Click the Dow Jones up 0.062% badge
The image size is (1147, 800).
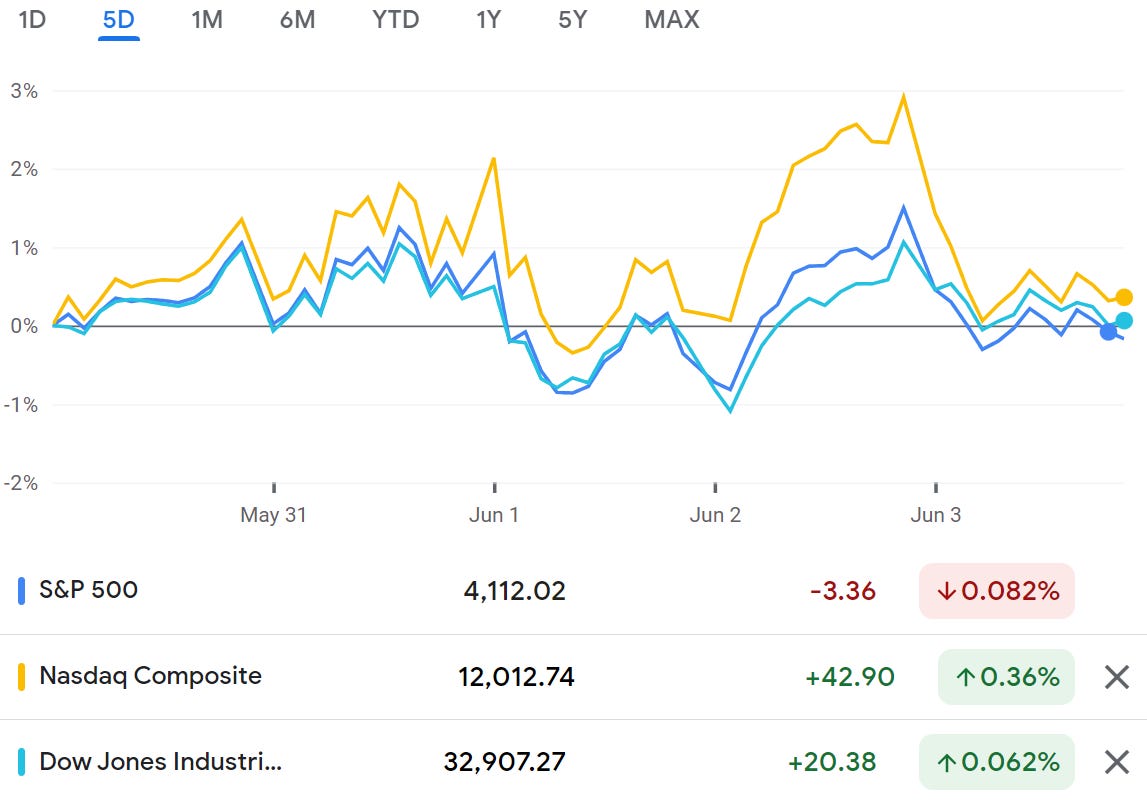(996, 762)
